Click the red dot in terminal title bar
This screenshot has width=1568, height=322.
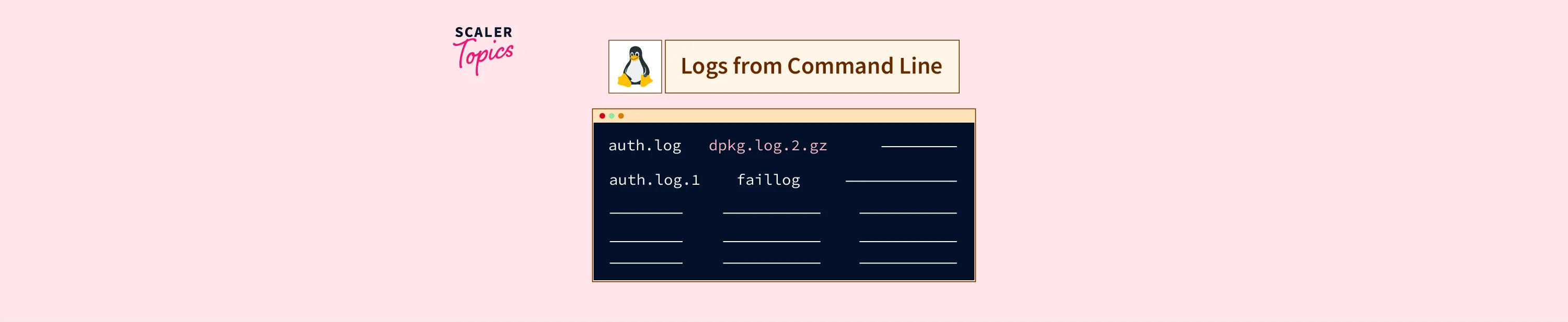(x=602, y=115)
